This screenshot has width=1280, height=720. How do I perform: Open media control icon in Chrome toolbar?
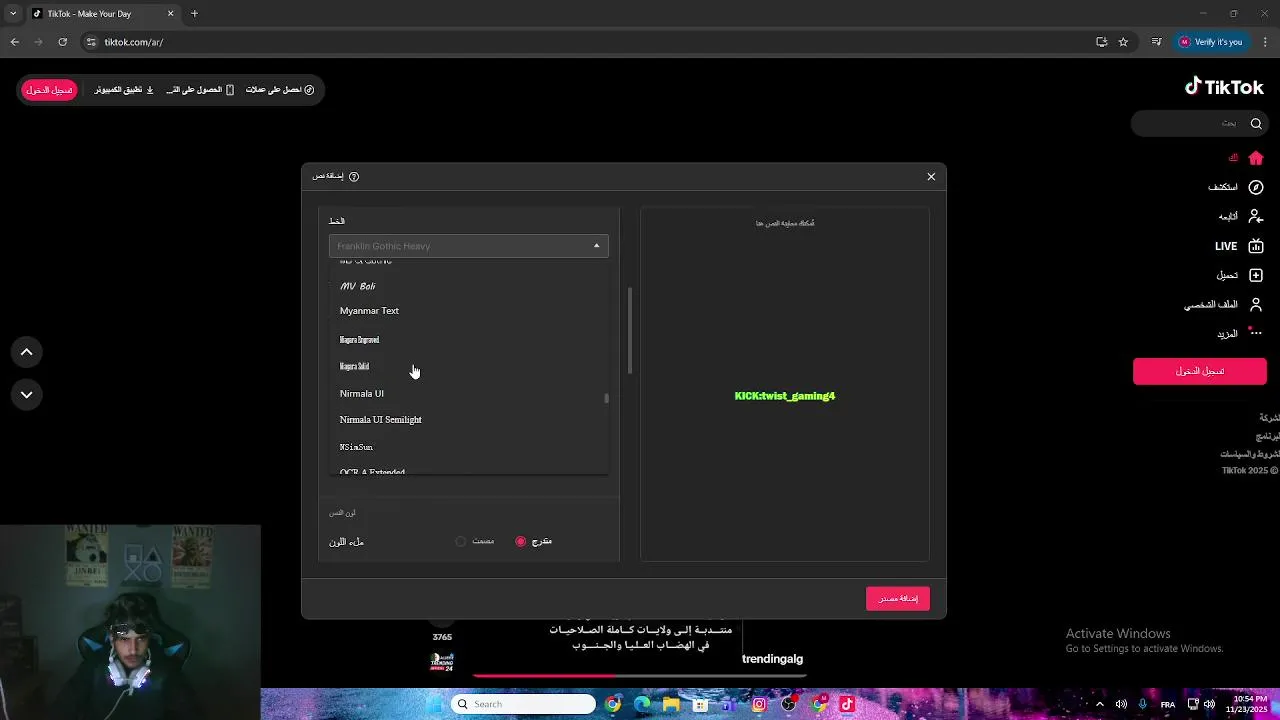coord(1157,42)
